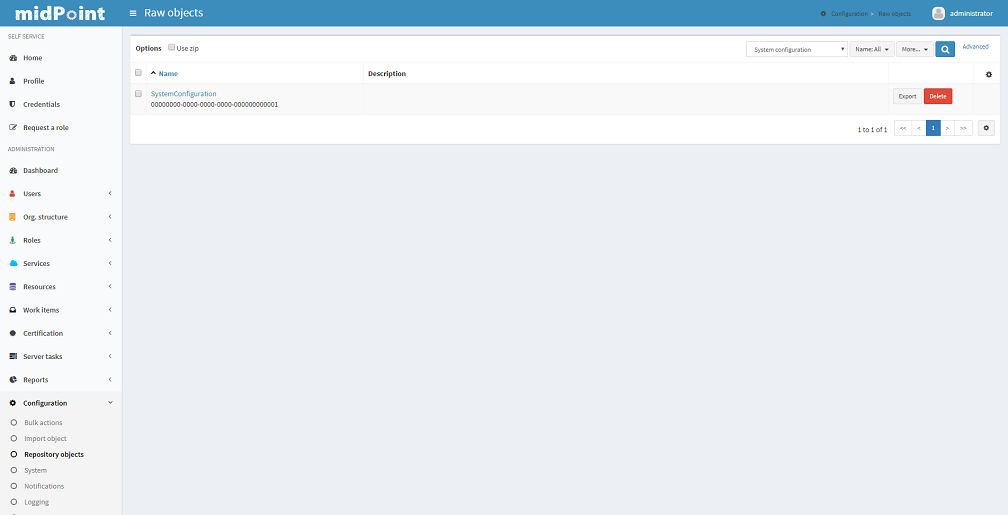This screenshot has height=515, width=1008.
Task: Click the midPoint logo
Action: coord(60,13)
